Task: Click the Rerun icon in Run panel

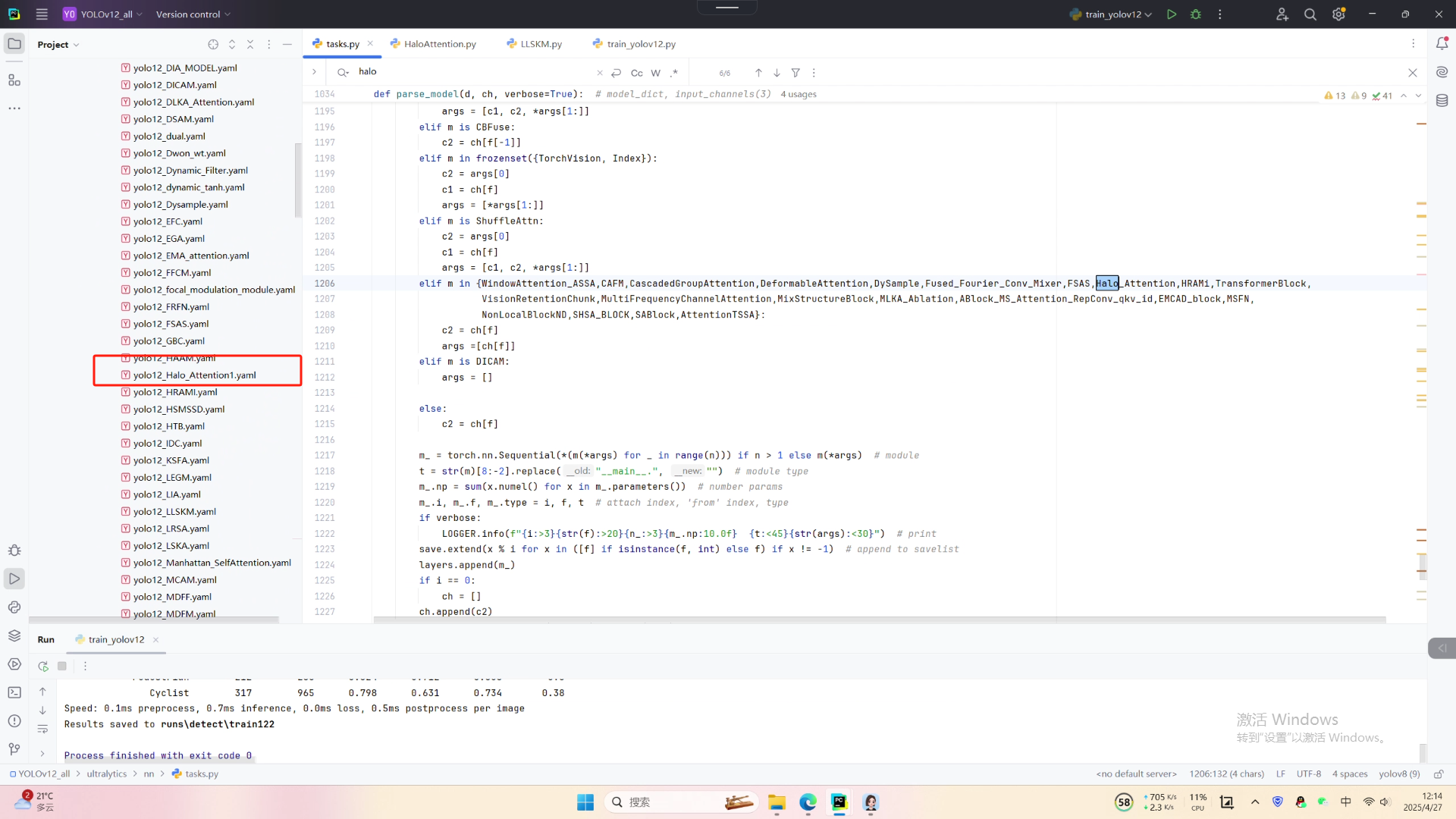Action: click(43, 666)
